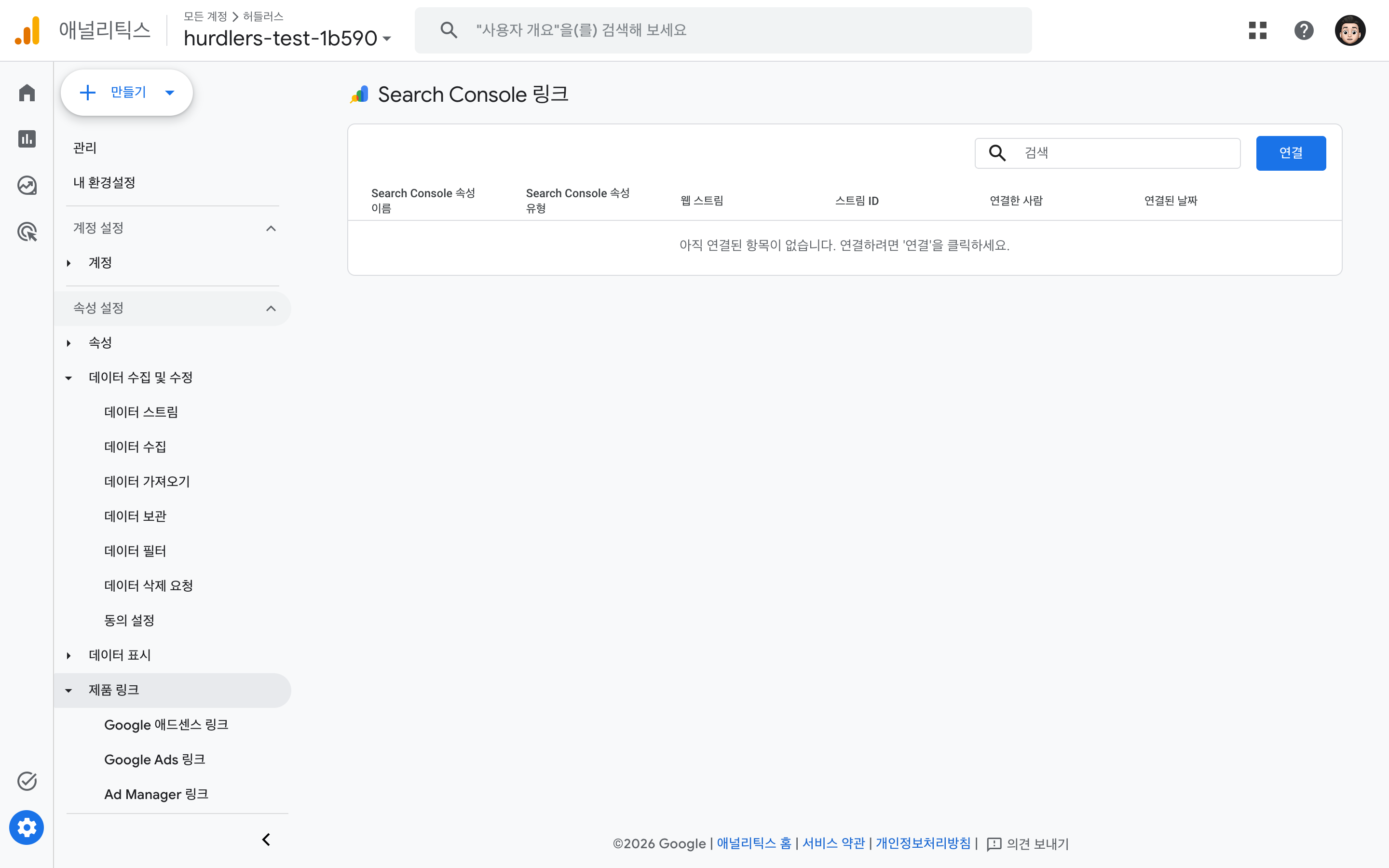Open Google 애드센스 링크 page
Screen dimensions: 1389x868
click(166, 724)
